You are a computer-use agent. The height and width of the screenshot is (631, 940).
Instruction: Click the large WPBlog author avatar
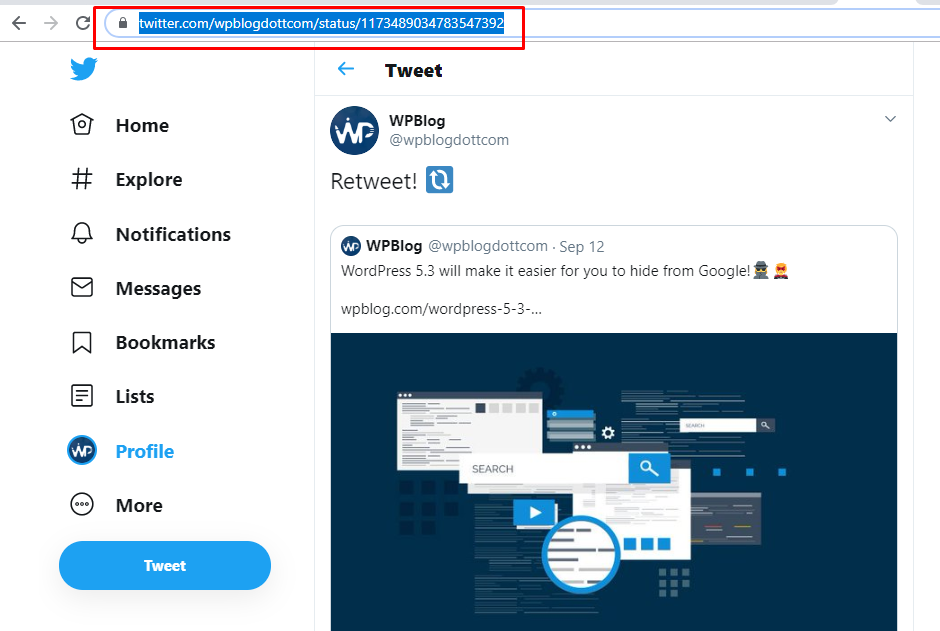[x=354, y=131]
